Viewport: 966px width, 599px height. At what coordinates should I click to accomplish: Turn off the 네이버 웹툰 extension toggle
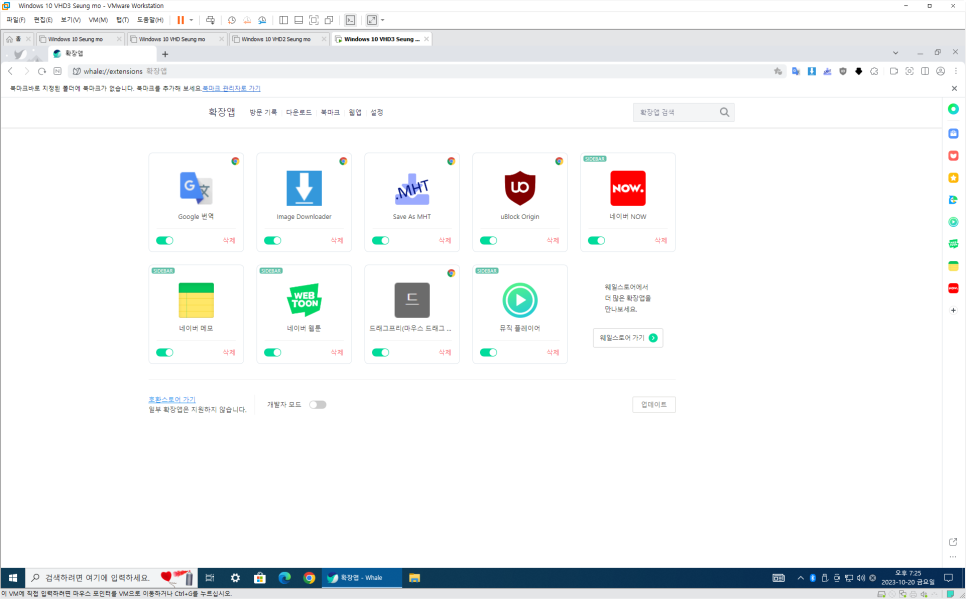point(272,352)
